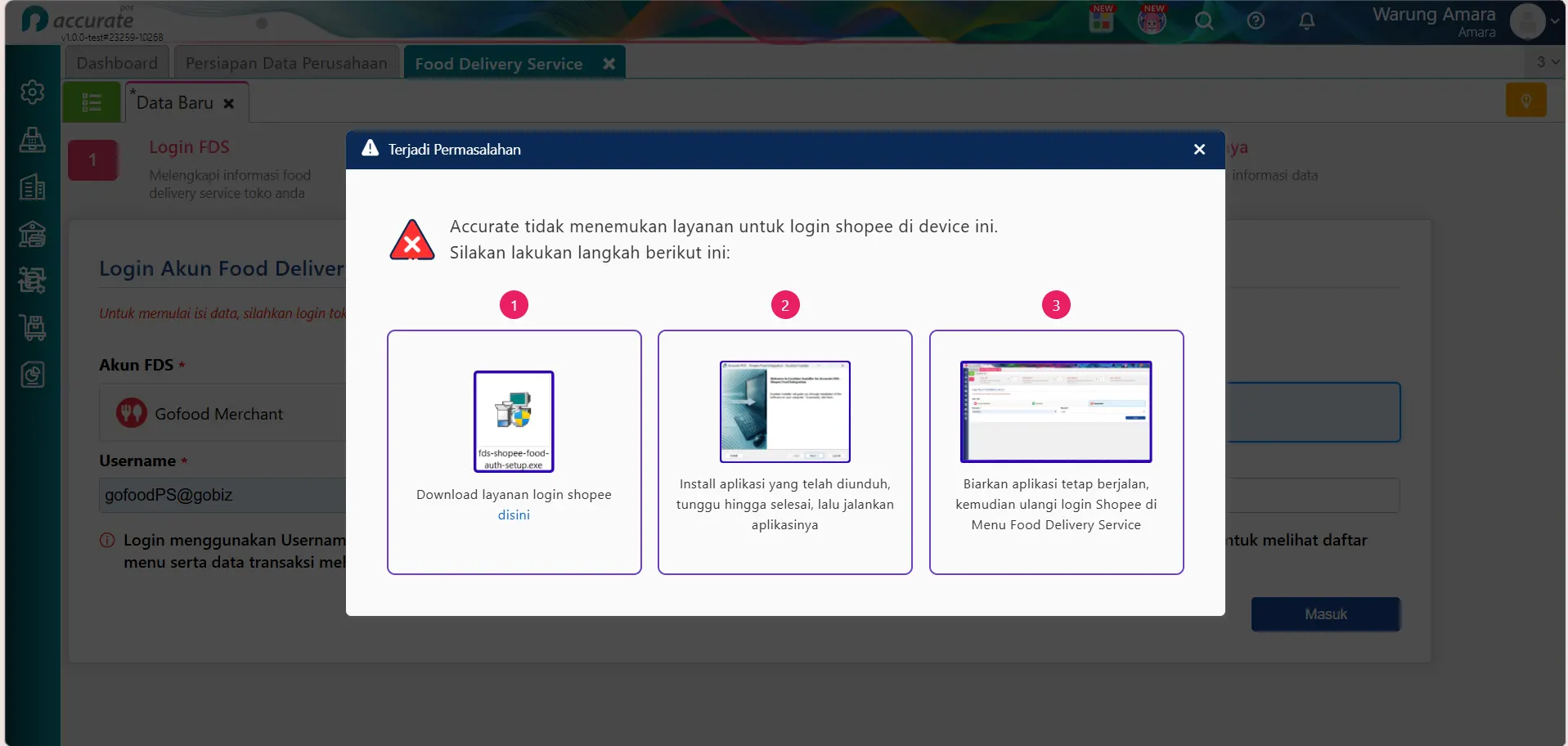This screenshot has height=746, width=1568.
Task: Expand the user profile dropdown arrow
Action: 1554,22
